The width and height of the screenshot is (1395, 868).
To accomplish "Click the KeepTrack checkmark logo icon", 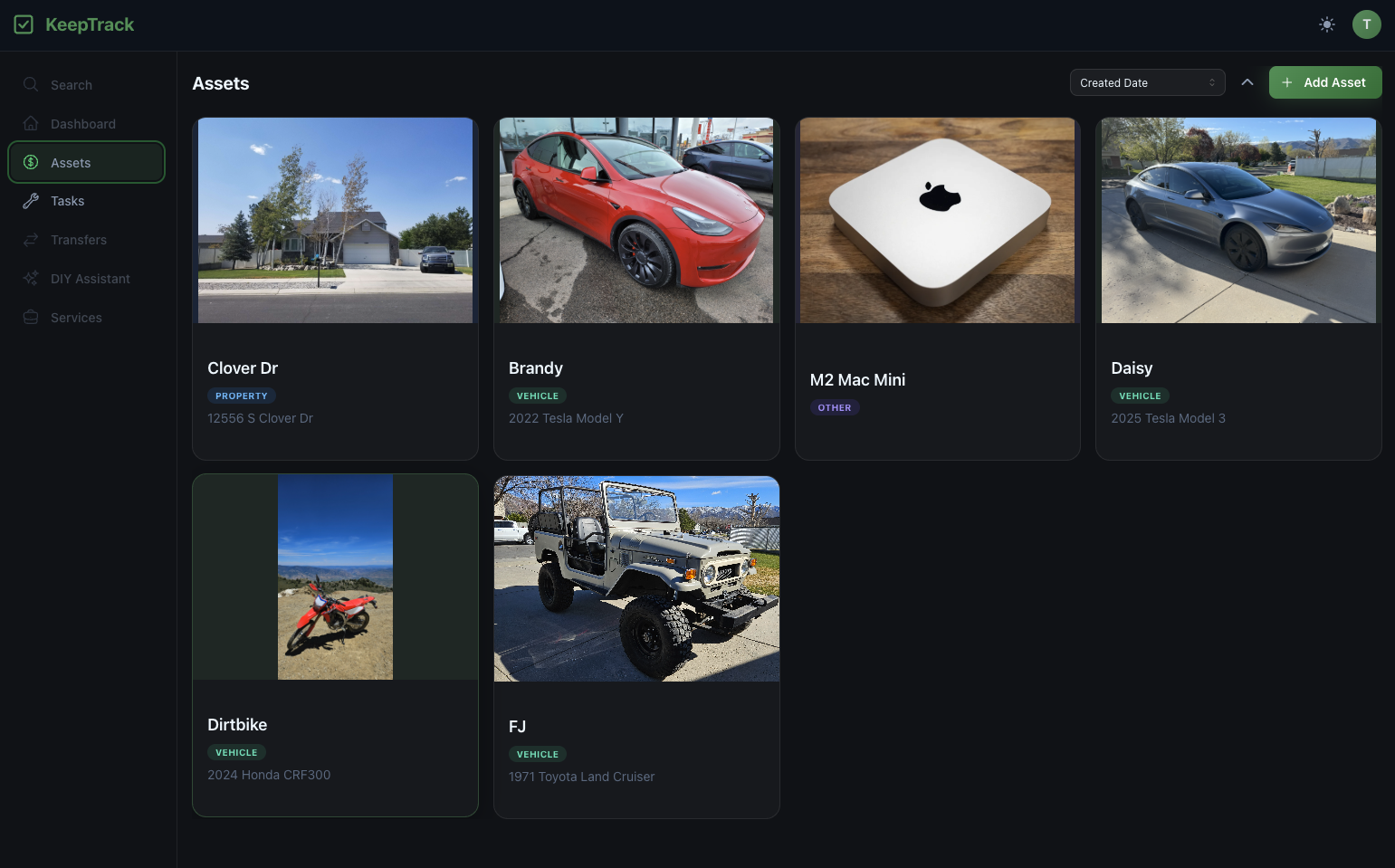I will (24, 24).
